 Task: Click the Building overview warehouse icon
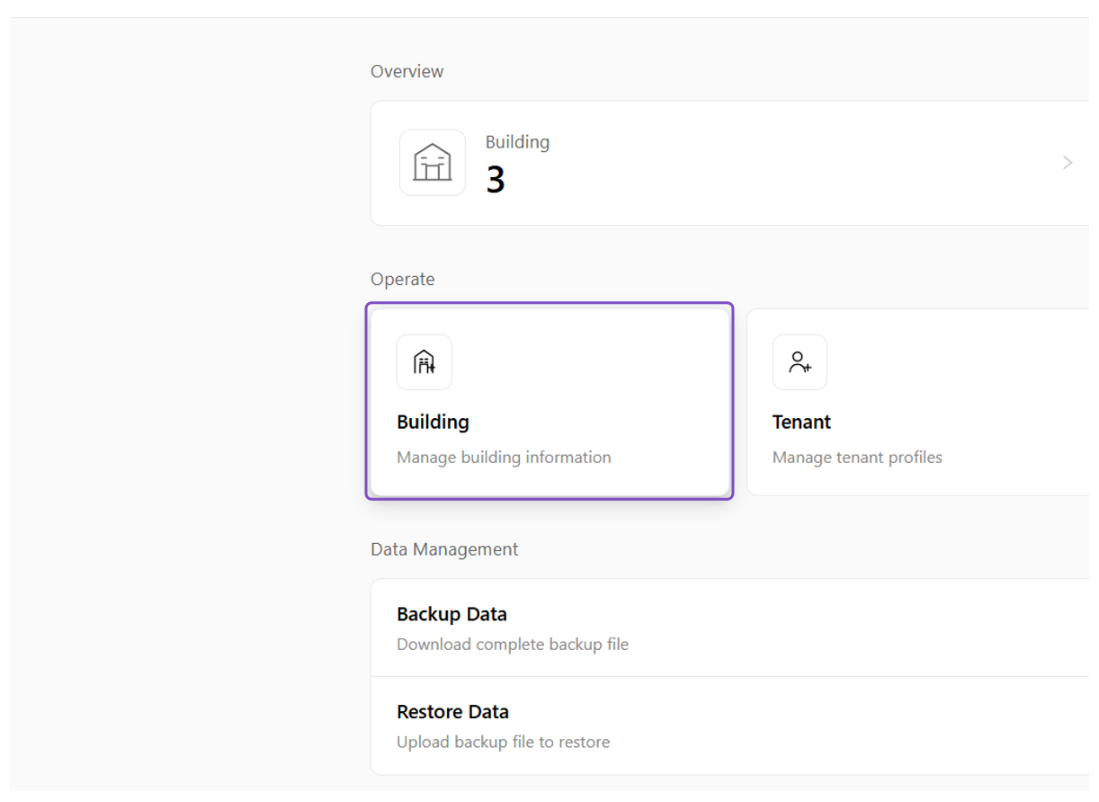pyautogui.click(x=432, y=163)
